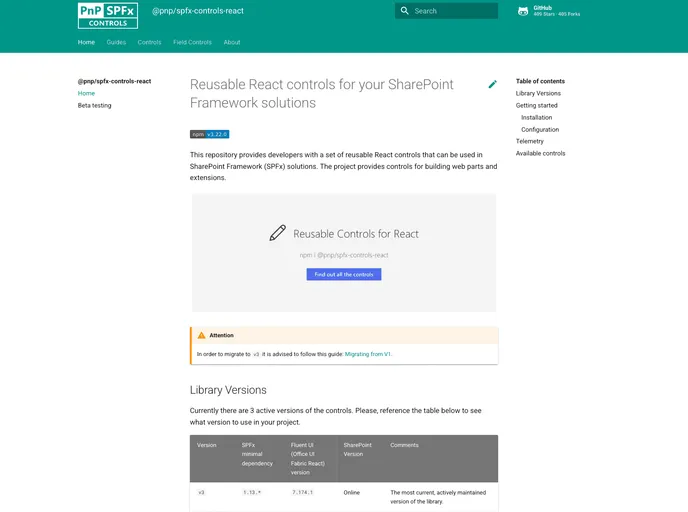Image resolution: width=688 pixels, height=512 pixels.
Task: Go to Configuration in table of contents
Action: (540, 129)
